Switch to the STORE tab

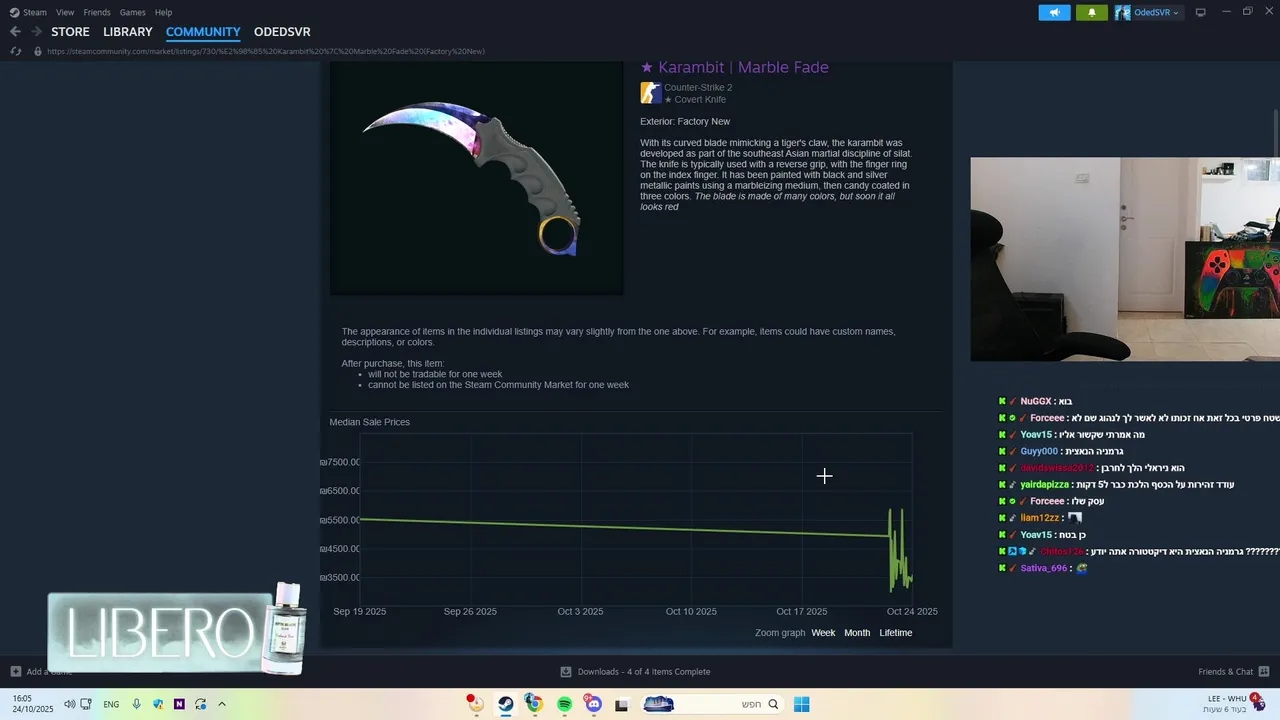click(x=70, y=32)
